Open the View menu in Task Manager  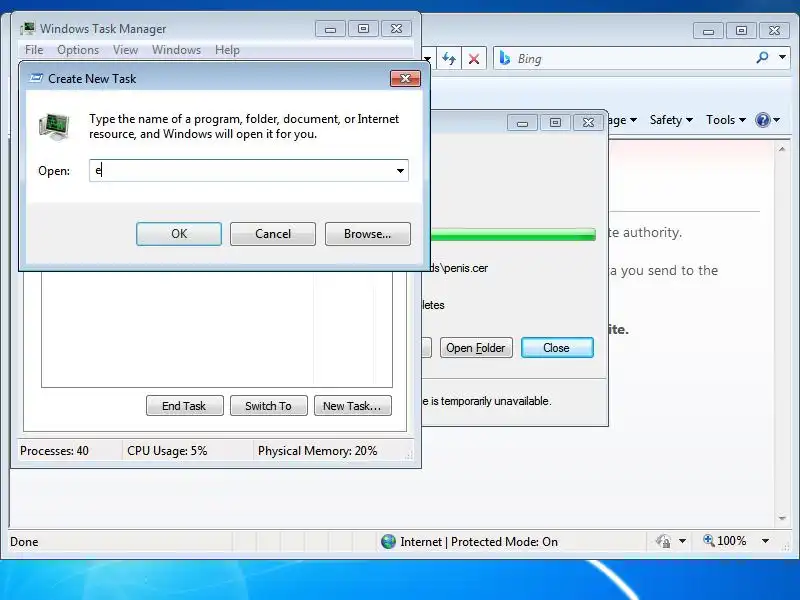[125, 50]
